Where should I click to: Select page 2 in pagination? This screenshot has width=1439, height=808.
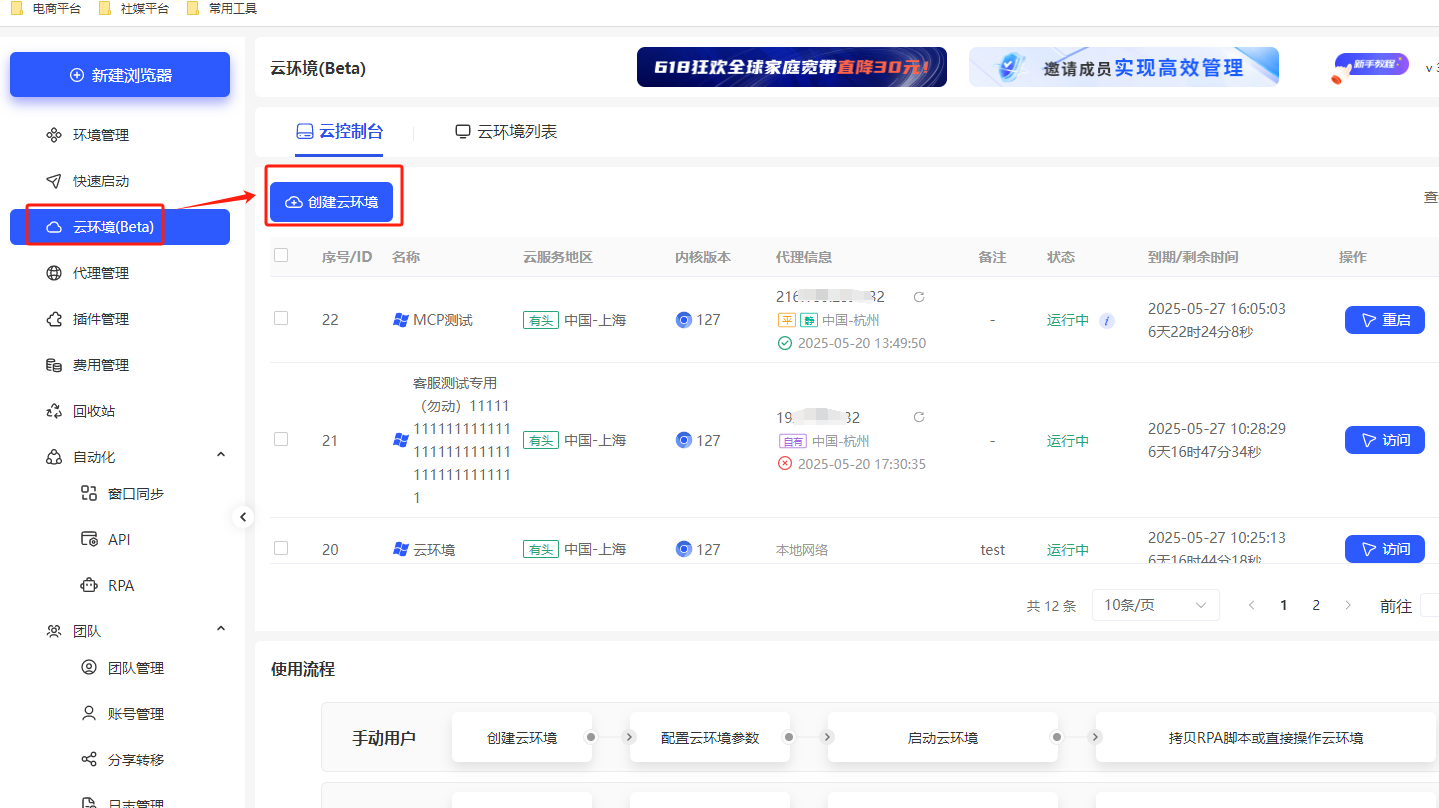tap(1316, 605)
